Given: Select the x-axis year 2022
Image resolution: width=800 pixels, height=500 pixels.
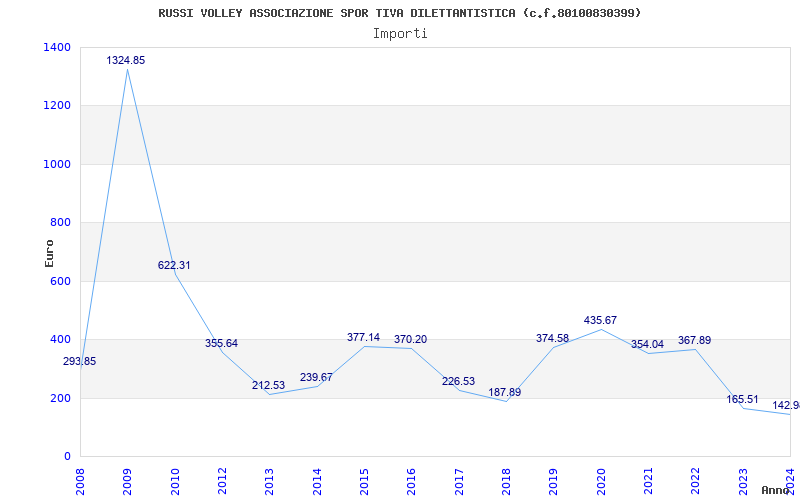Looking at the screenshot, I should 695,481.
